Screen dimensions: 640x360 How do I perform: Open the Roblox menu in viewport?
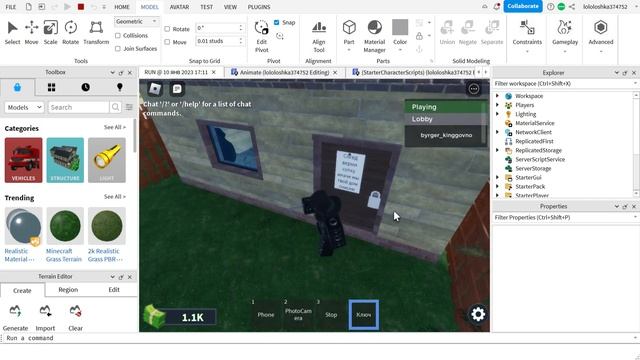point(155,89)
